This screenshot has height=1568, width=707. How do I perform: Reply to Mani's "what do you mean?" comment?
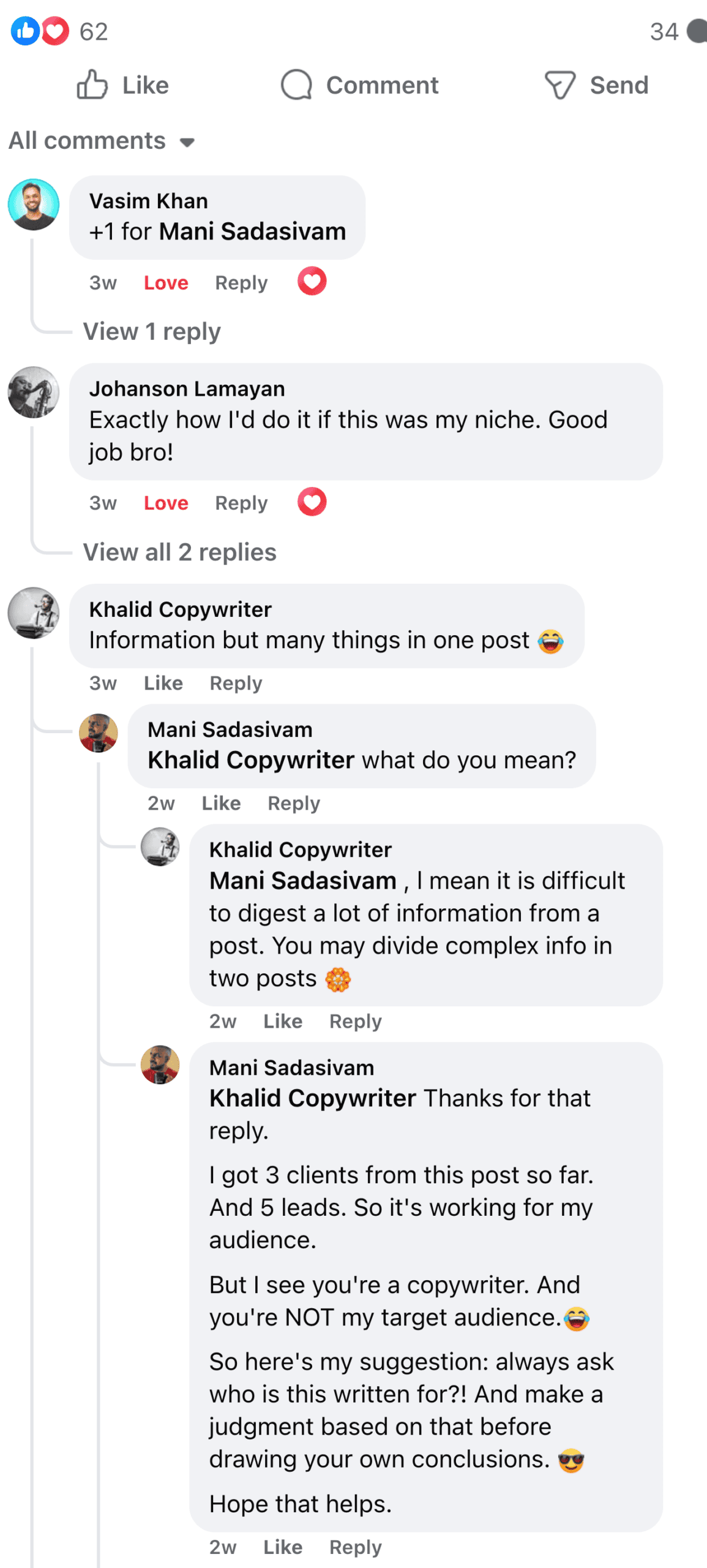tap(294, 803)
